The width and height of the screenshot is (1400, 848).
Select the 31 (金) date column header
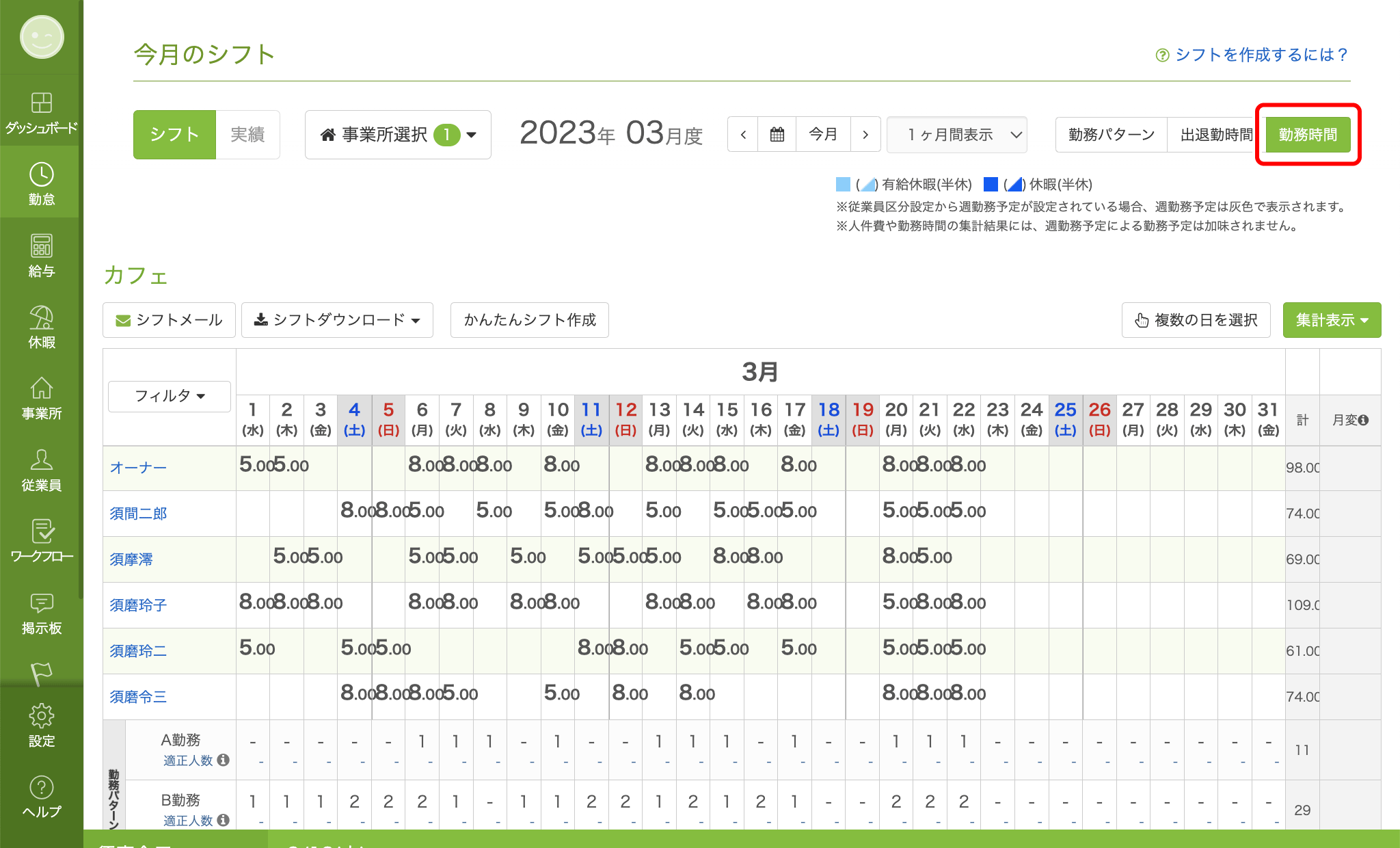click(x=1269, y=420)
